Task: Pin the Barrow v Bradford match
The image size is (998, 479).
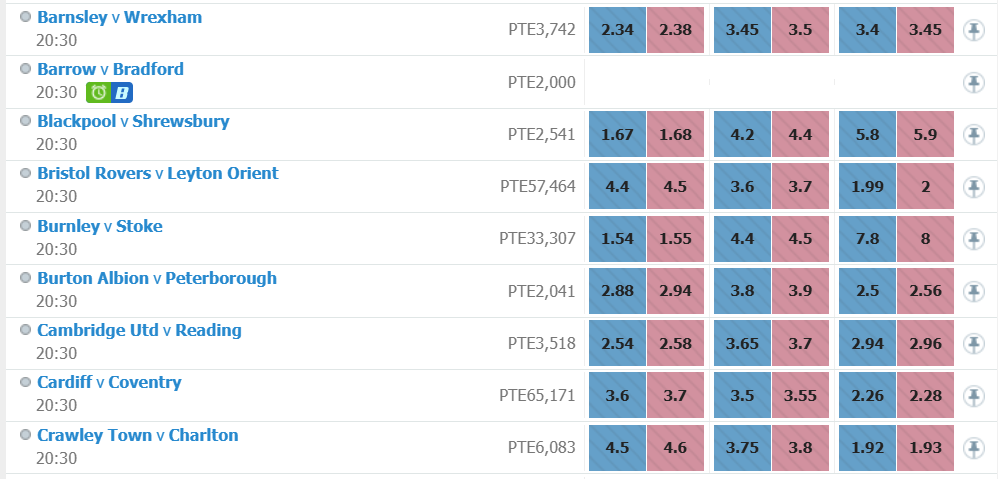Action: click(x=974, y=82)
